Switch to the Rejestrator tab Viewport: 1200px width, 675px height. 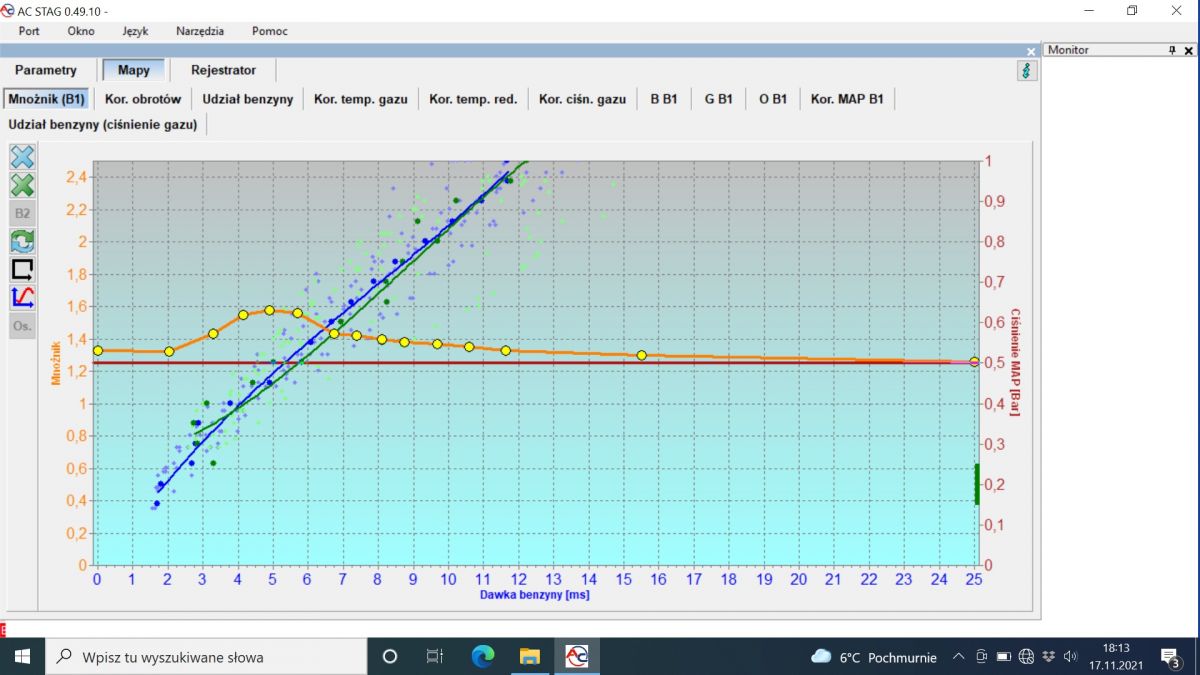pyautogui.click(x=223, y=70)
